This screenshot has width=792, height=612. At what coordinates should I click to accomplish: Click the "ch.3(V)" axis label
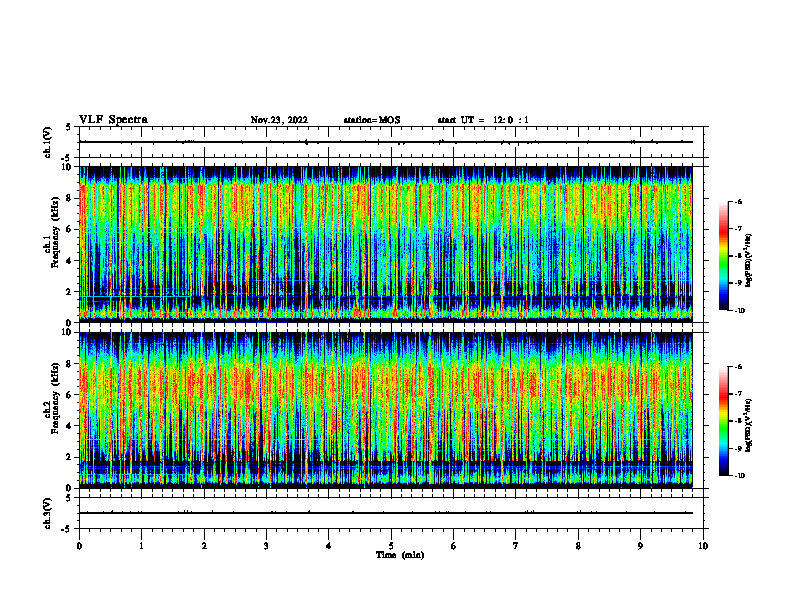coord(48,513)
